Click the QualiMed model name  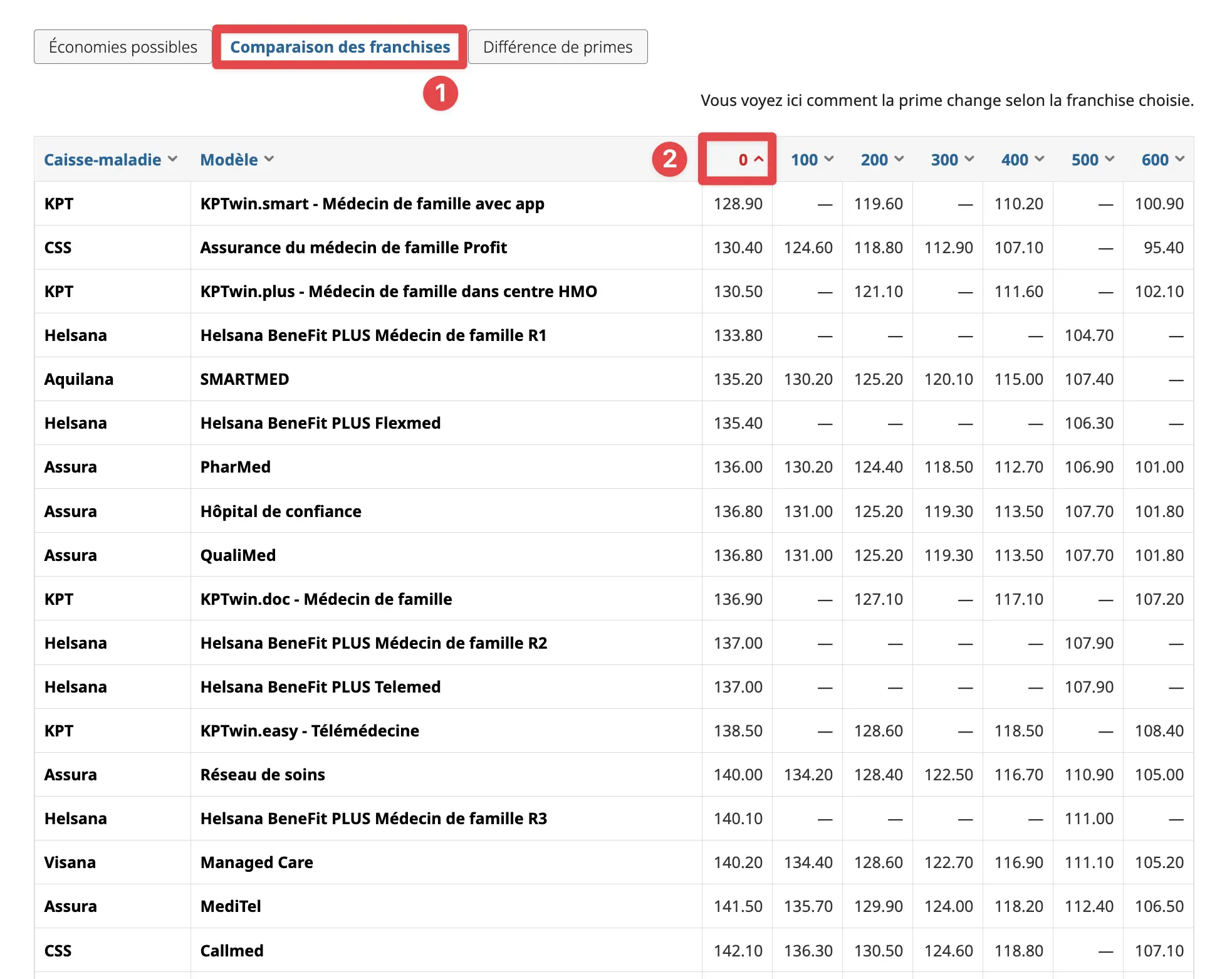(x=238, y=555)
